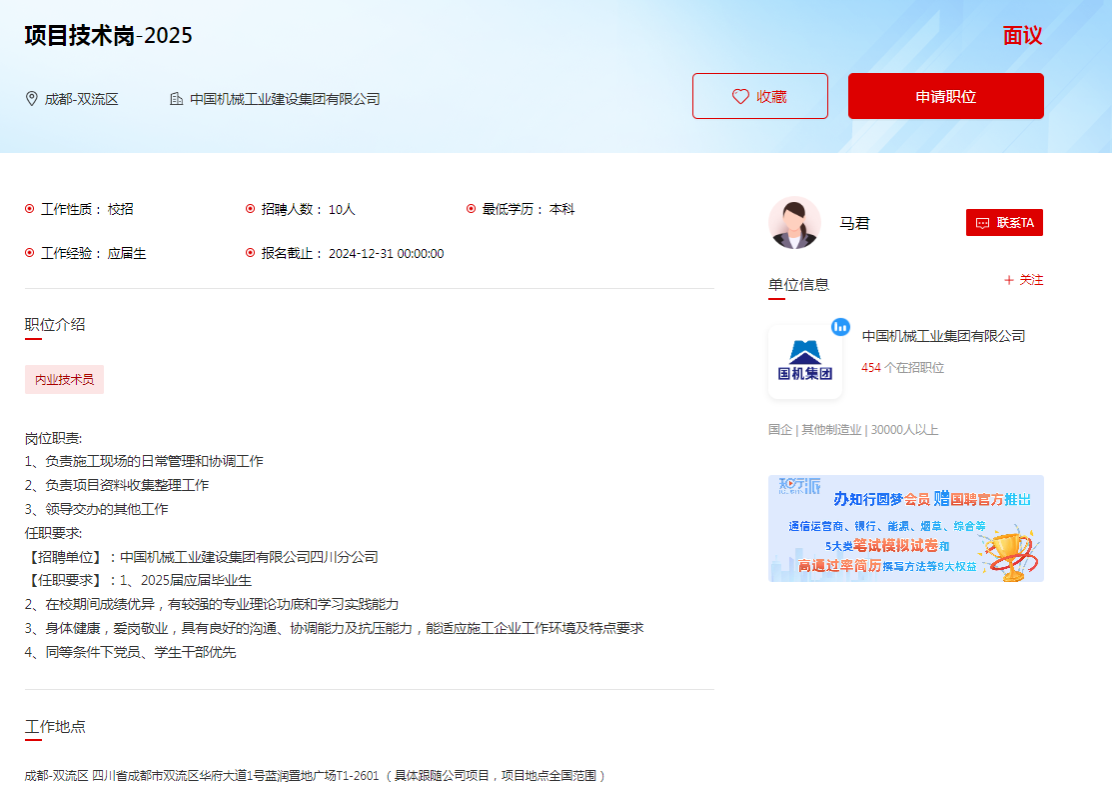Open 中国机械工业集团有限公司 company profile link
The width and height of the screenshot is (1112, 798).
943,336
